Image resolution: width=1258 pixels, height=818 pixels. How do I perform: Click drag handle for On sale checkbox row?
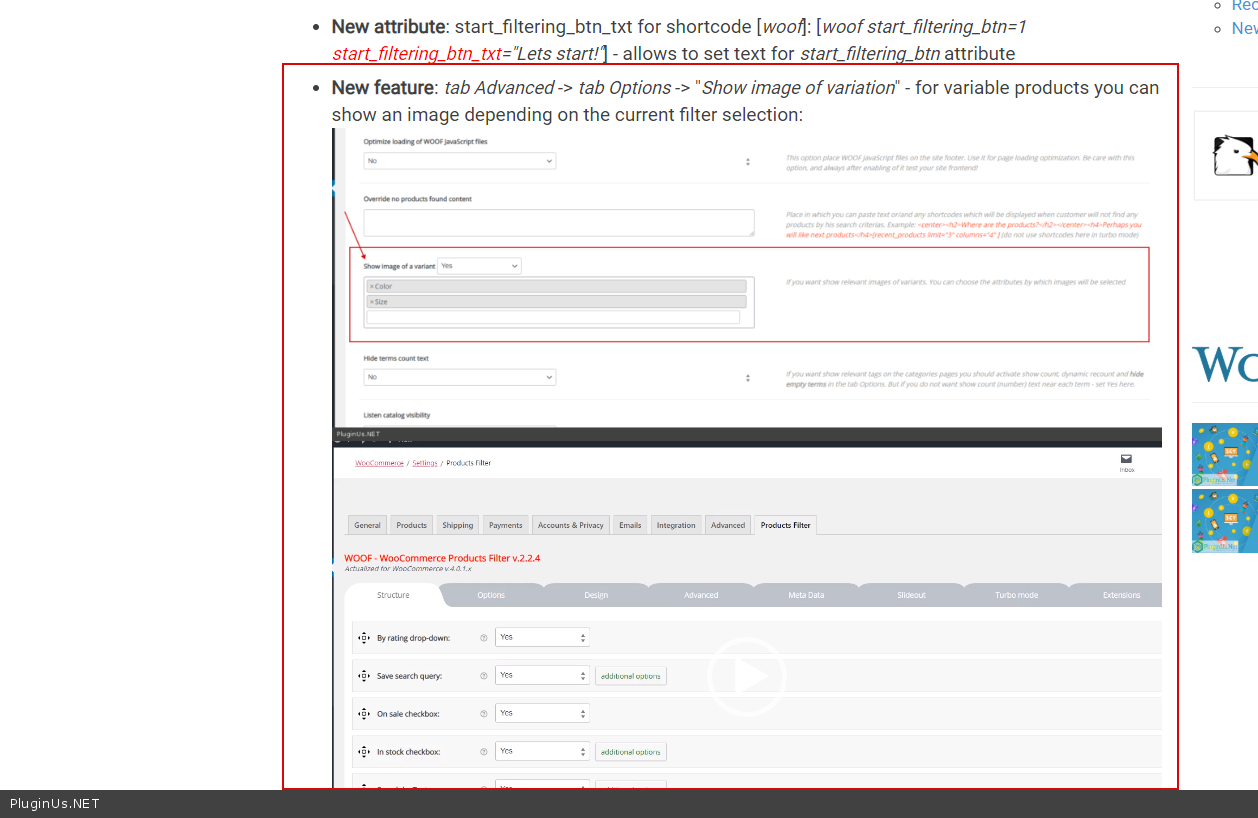pos(363,714)
